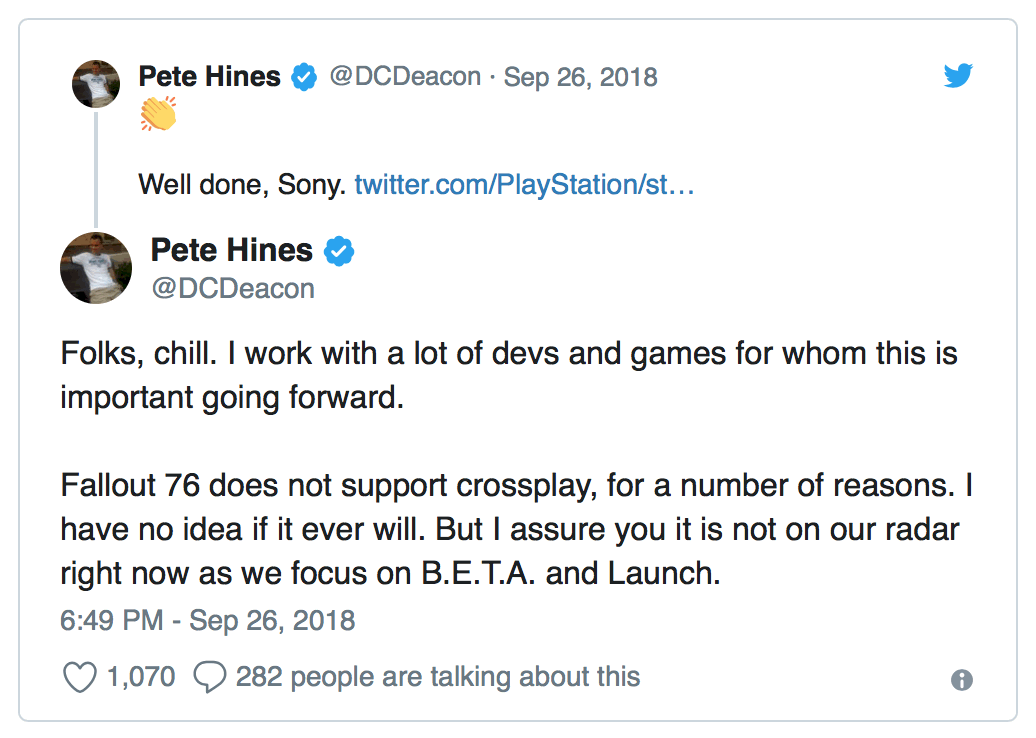Image resolution: width=1036 pixels, height=738 pixels.
Task: Open parent tweet's Sep 26, 2018 date
Action: pyautogui.click(x=580, y=77)
